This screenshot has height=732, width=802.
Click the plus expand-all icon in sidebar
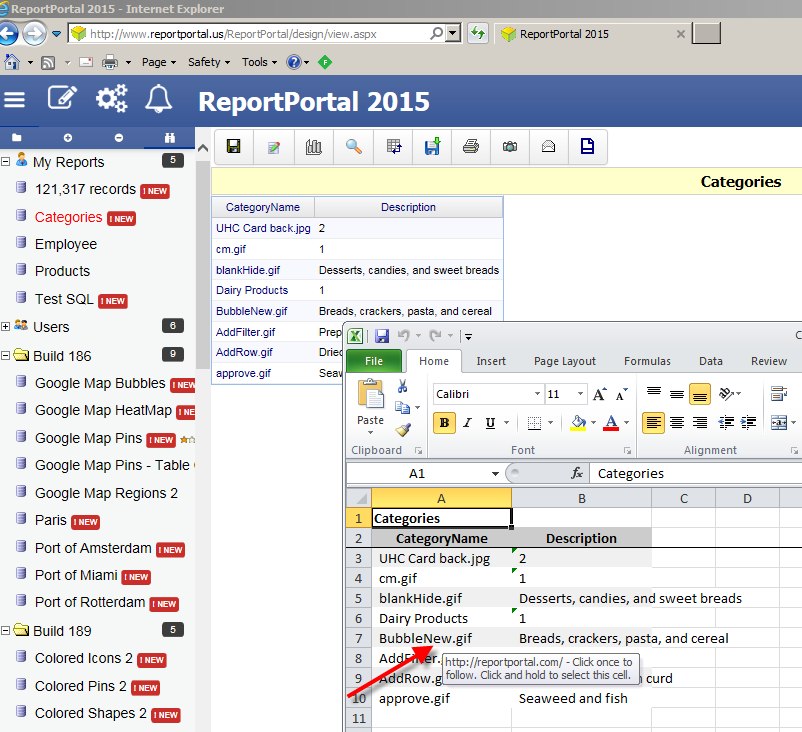[68, 138]
